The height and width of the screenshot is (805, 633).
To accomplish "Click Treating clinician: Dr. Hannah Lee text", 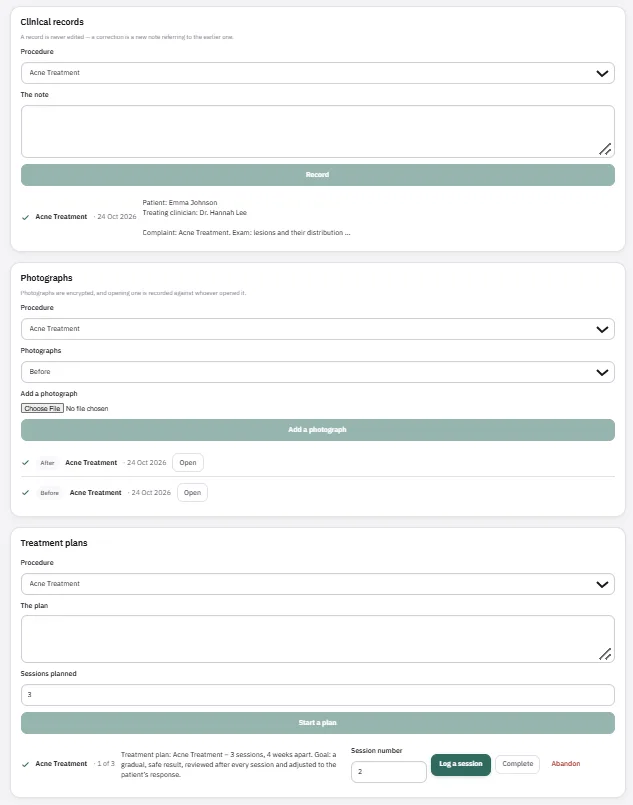I will tap(195, 213).
